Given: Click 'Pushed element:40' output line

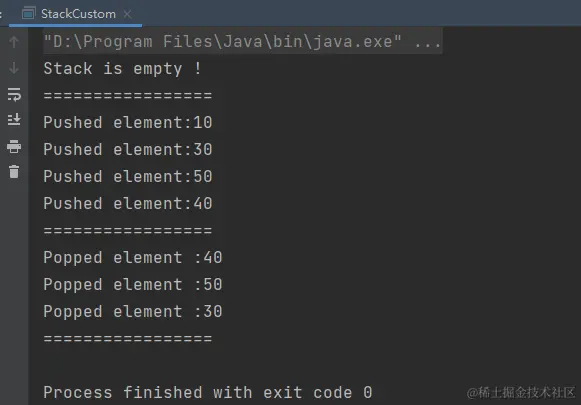Looking at the screenshot, I should [128, 204].
